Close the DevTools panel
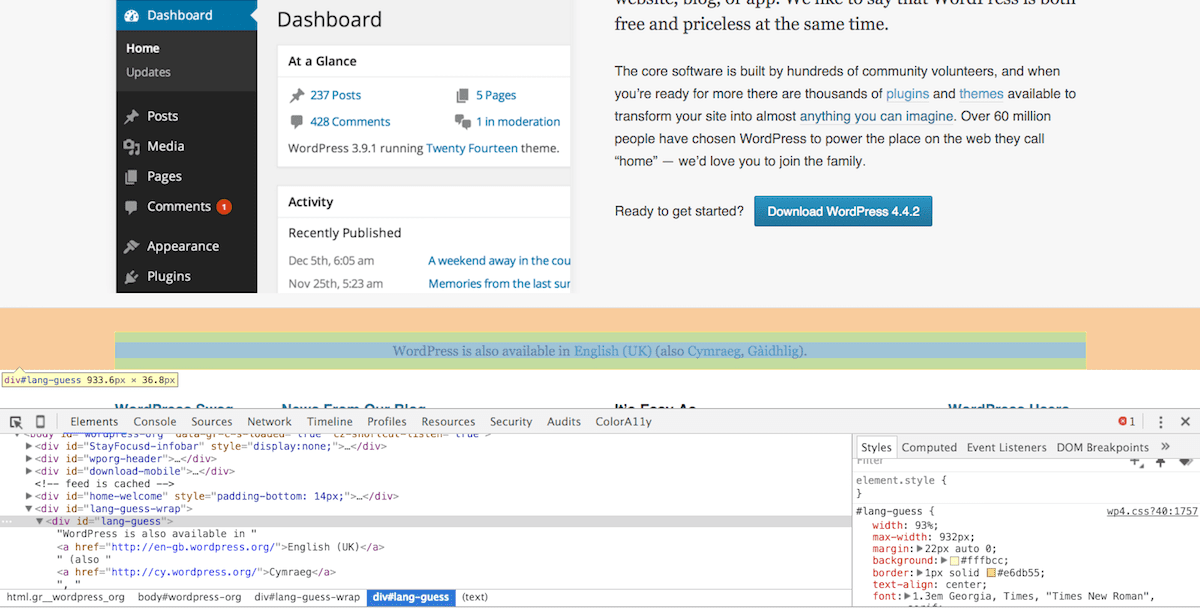The height and width of the screenshot is (608, 1200). [1185, 422]
